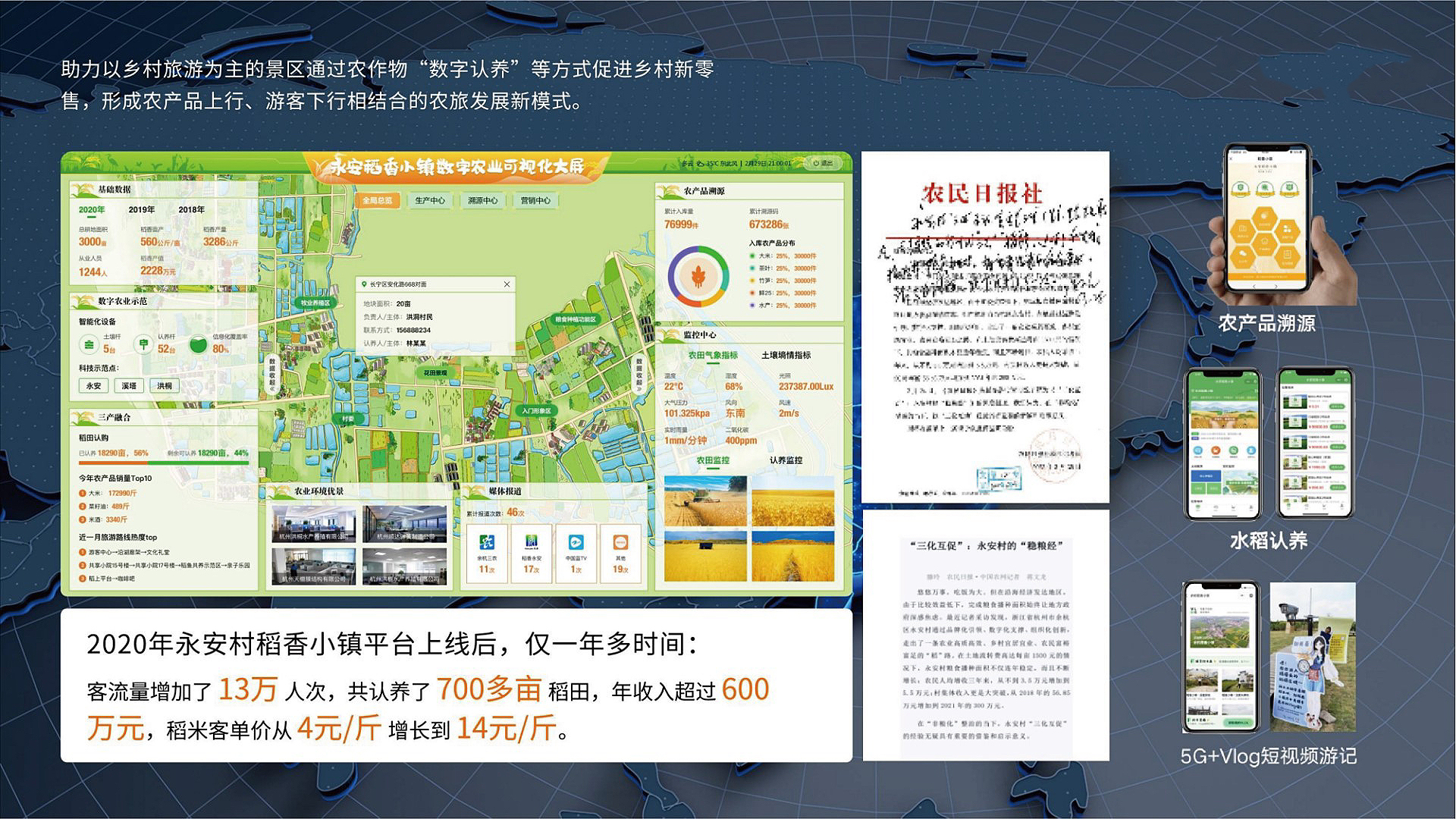Click the 牧业养殖区 map label
This screenshot has height=819, width=1456.
coord(315,303)
